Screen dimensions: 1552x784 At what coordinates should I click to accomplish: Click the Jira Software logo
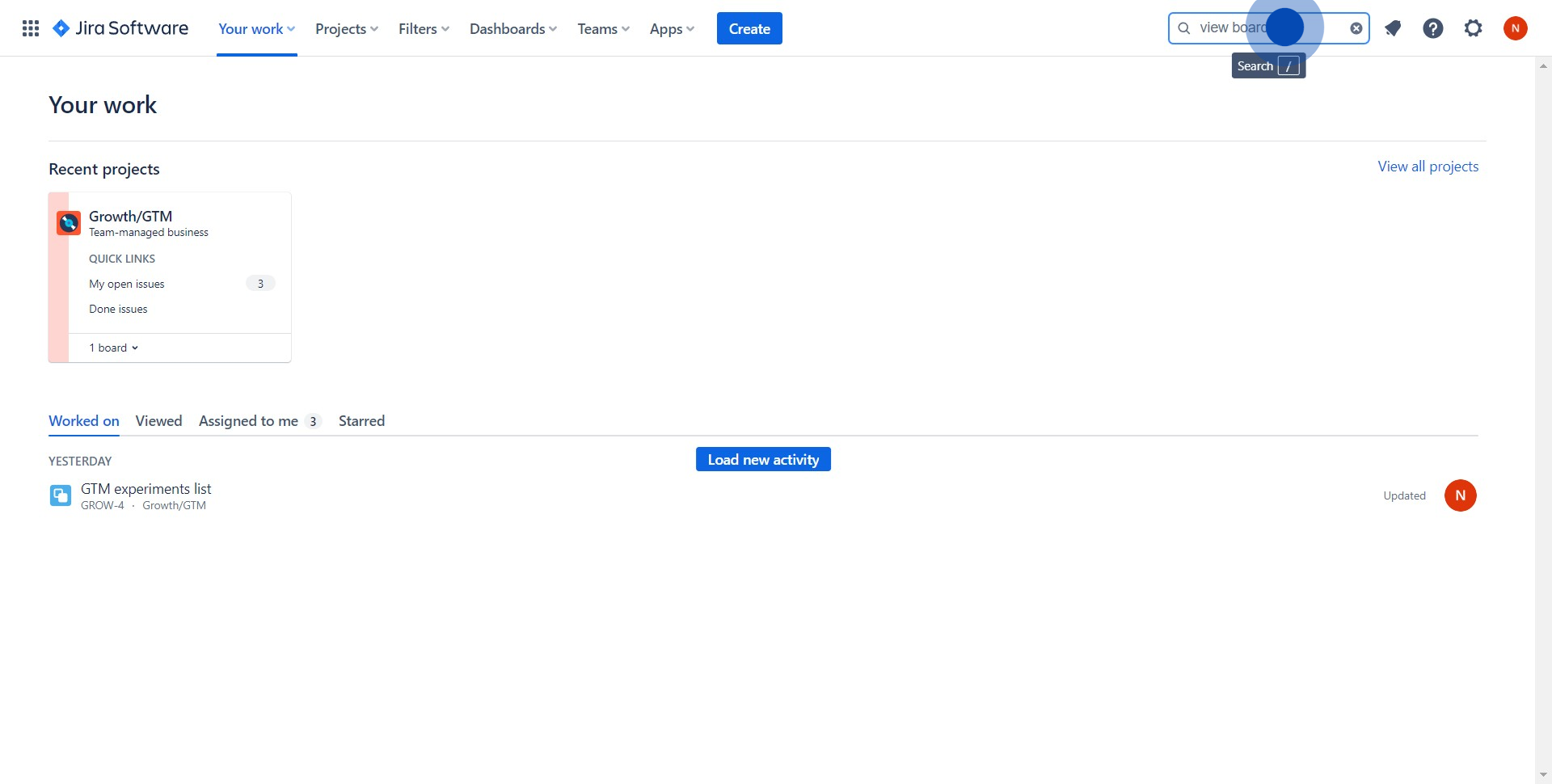coord(120,28)
